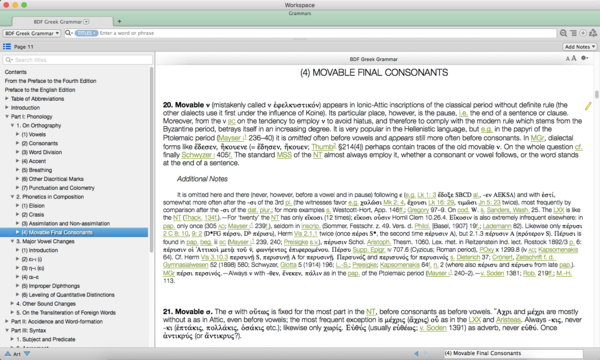This screenshot has height=360, width=600.
Task: Follow the Schwyzer link in paragraph 20
Action: [x=198, y=155]
